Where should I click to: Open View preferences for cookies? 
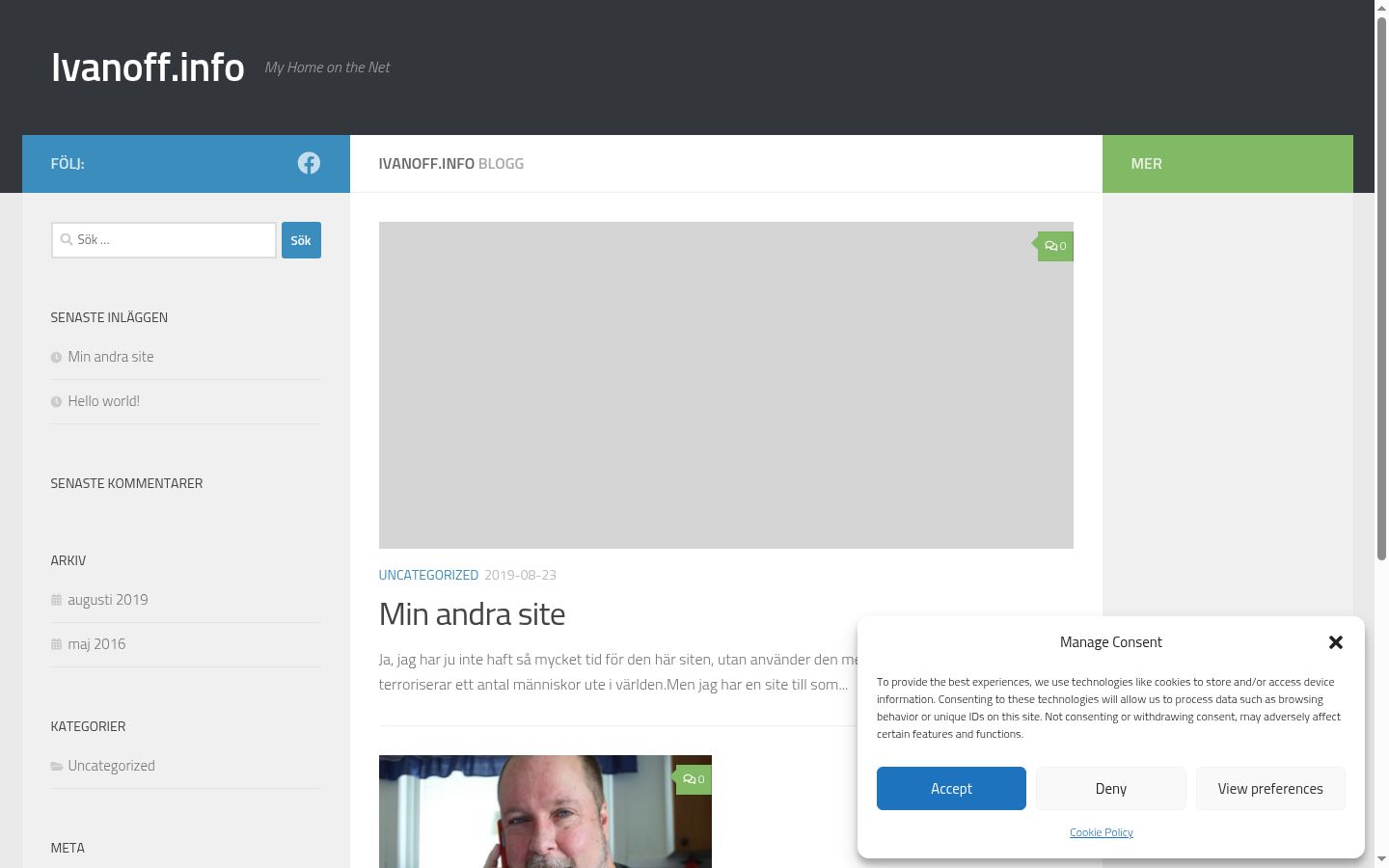point(1270,788)
